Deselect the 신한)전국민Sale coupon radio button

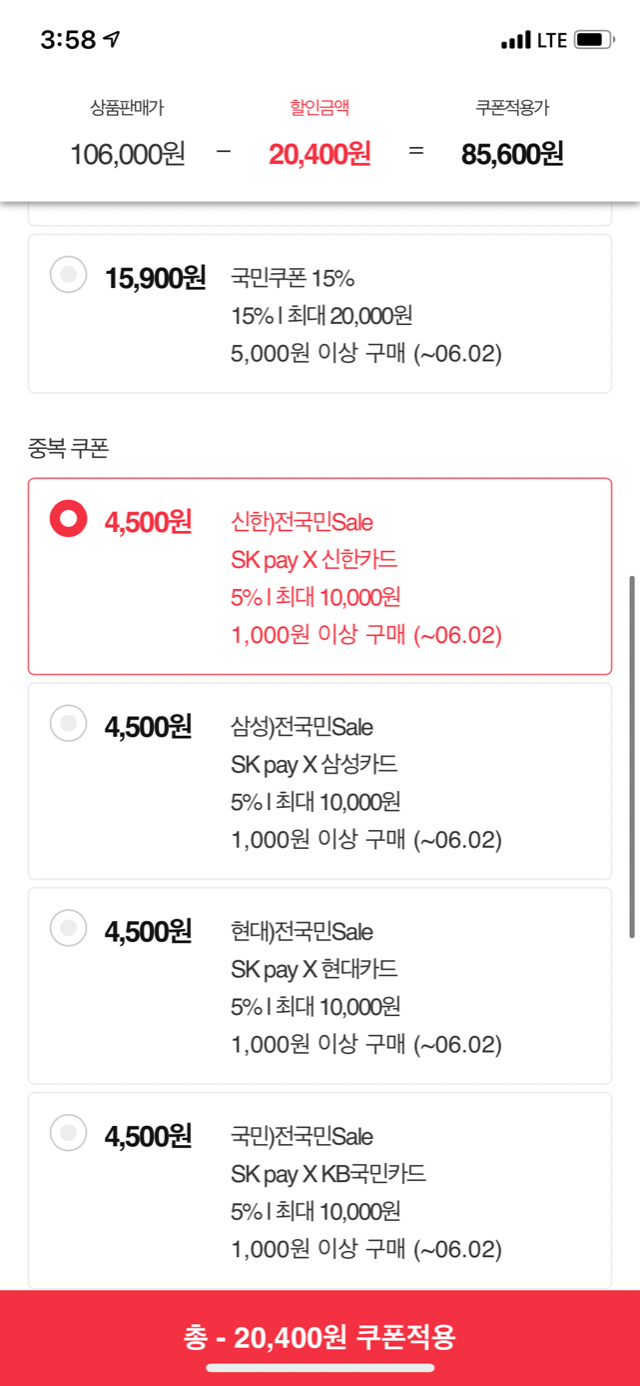click(x=68, y=518)
